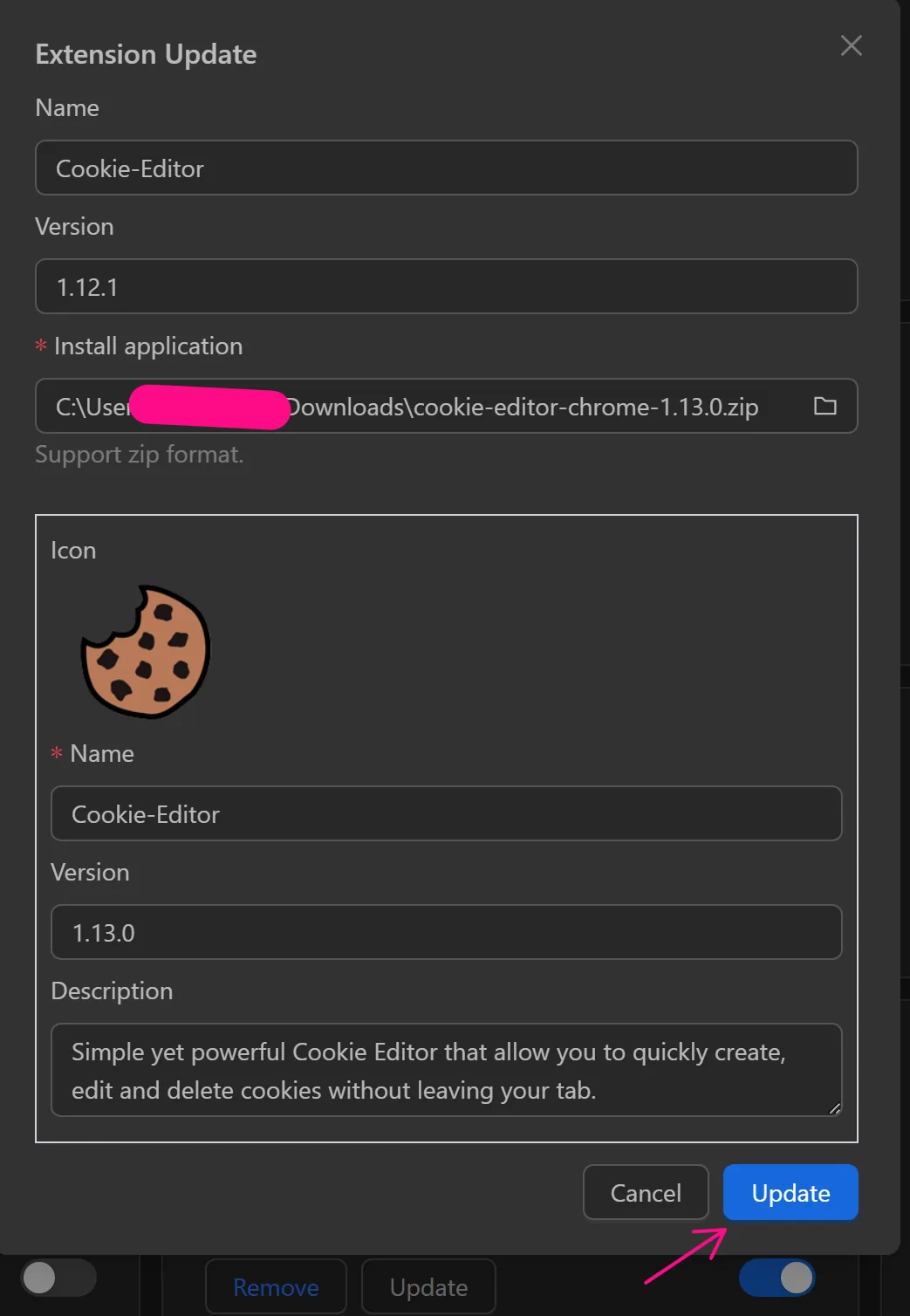Click the Update button in the dialog
The image size is (910, 1316).
[790, 1192]
